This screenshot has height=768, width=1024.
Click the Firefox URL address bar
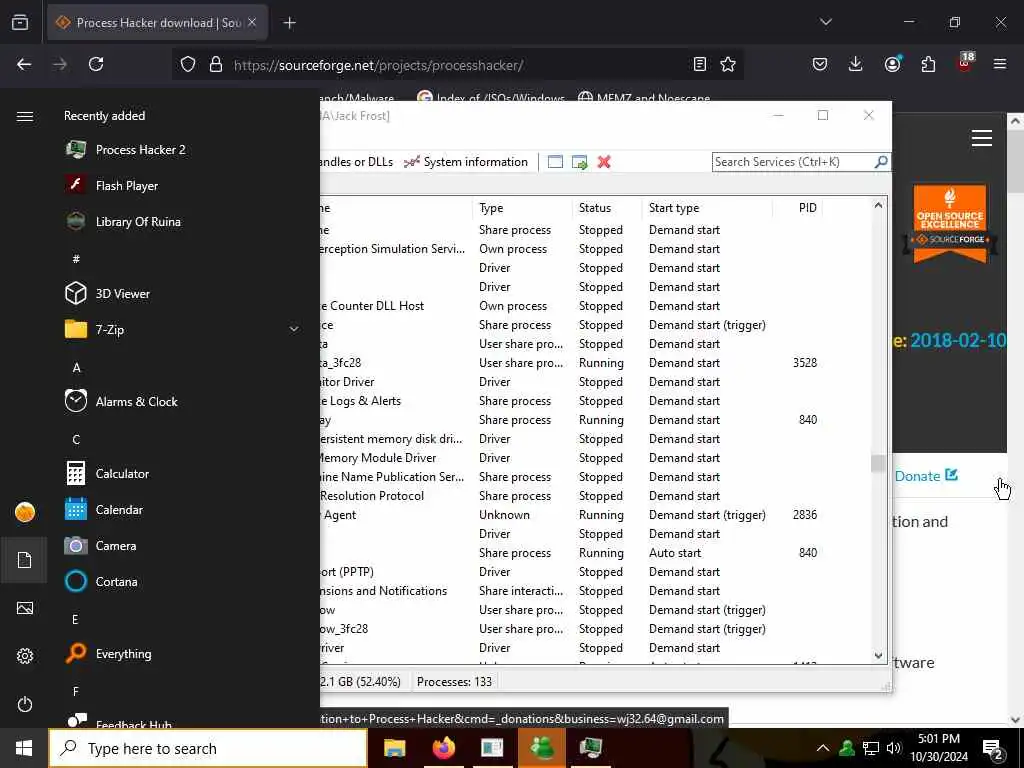click(x=457, y=64)
